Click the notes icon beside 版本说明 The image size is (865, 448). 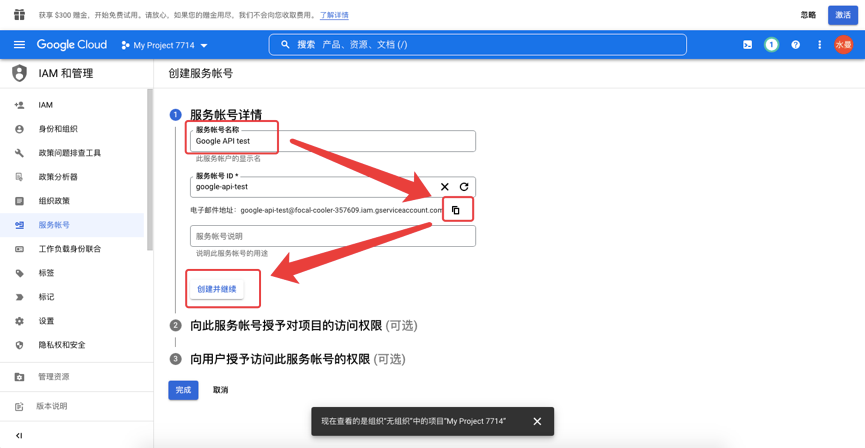coord(19,407)
